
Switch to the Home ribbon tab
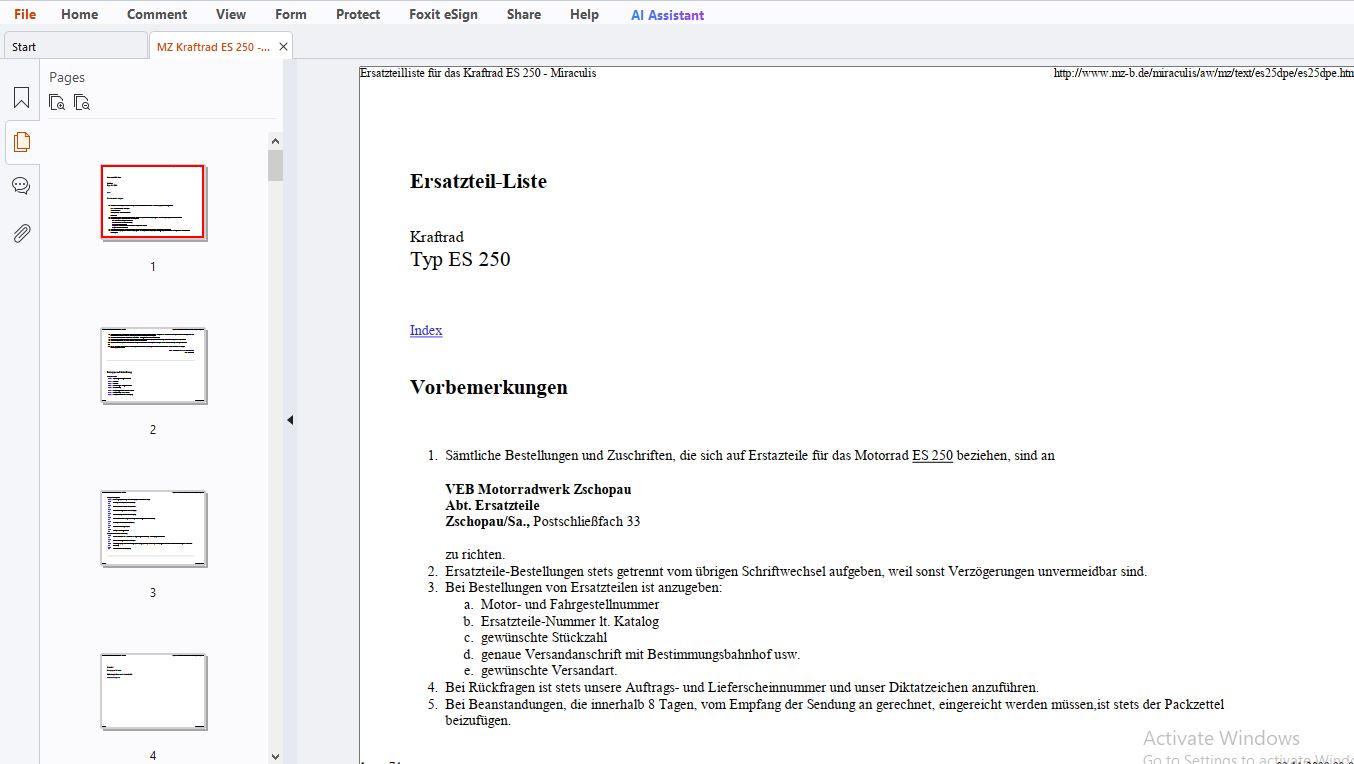79,14
